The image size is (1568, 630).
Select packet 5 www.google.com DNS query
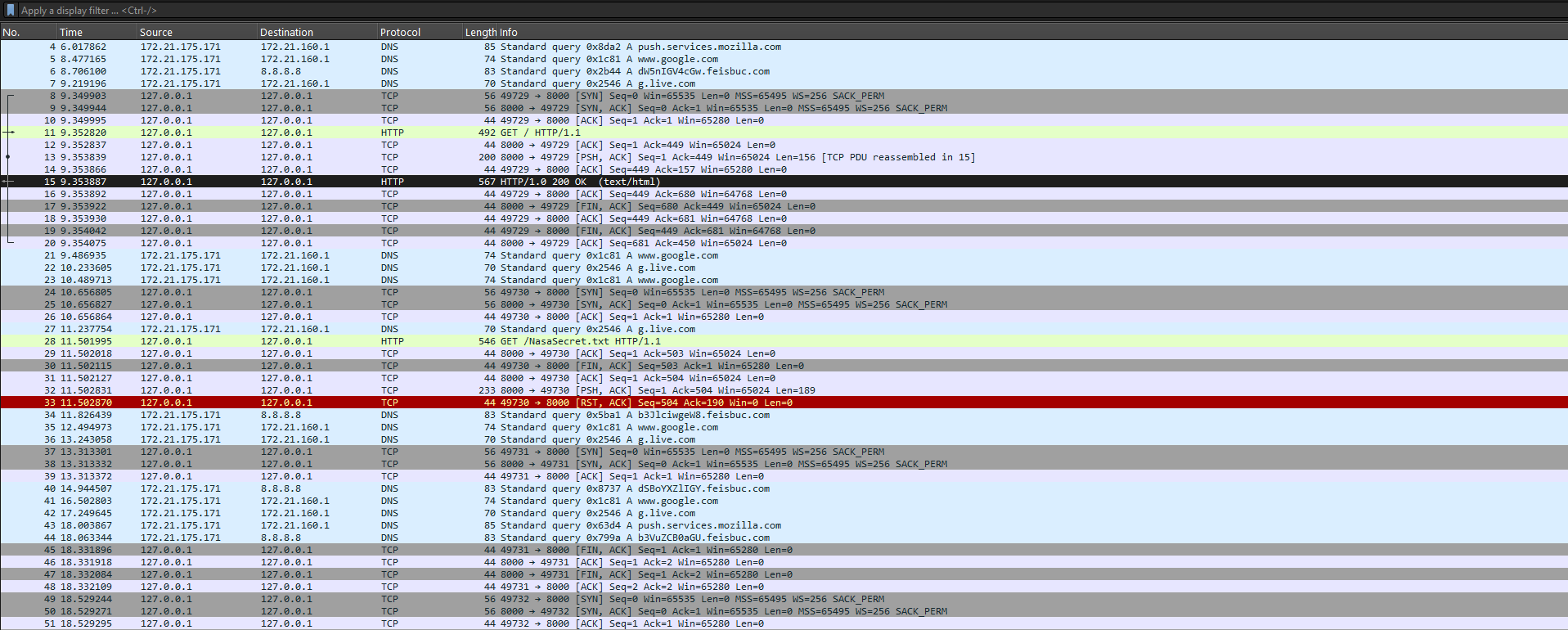784,59
